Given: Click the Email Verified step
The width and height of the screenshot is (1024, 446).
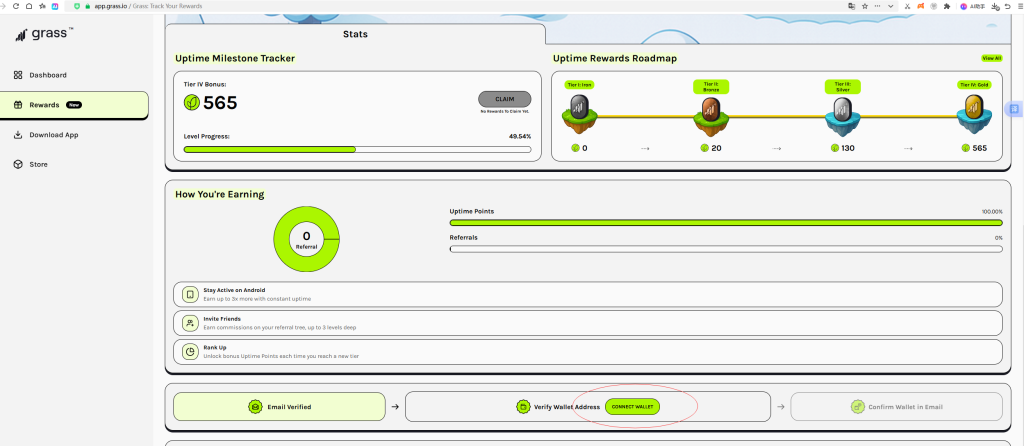Looking at the screenshot, I should pos(279,407).
